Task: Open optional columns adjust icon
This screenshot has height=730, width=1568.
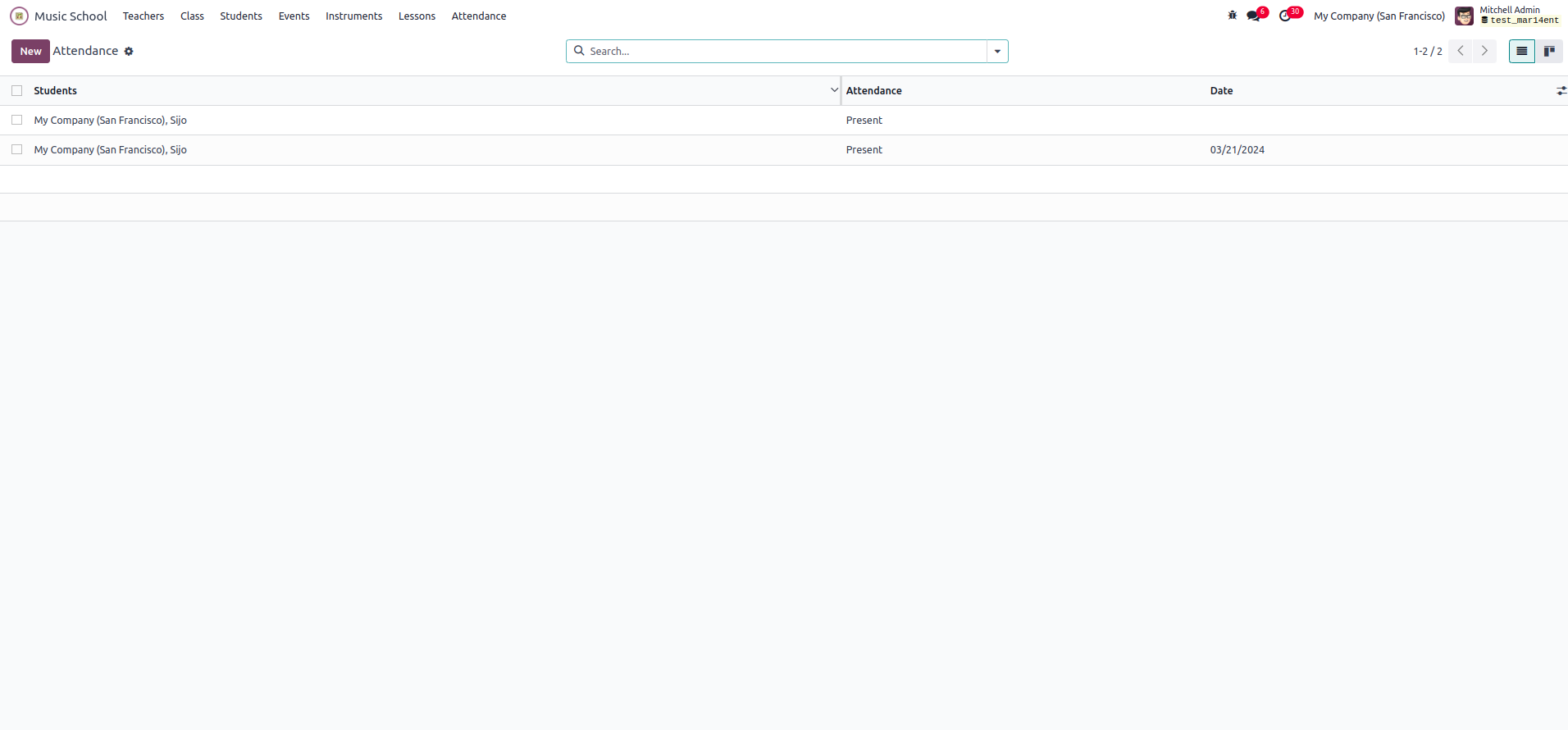Action: [x=1561, y=91]
